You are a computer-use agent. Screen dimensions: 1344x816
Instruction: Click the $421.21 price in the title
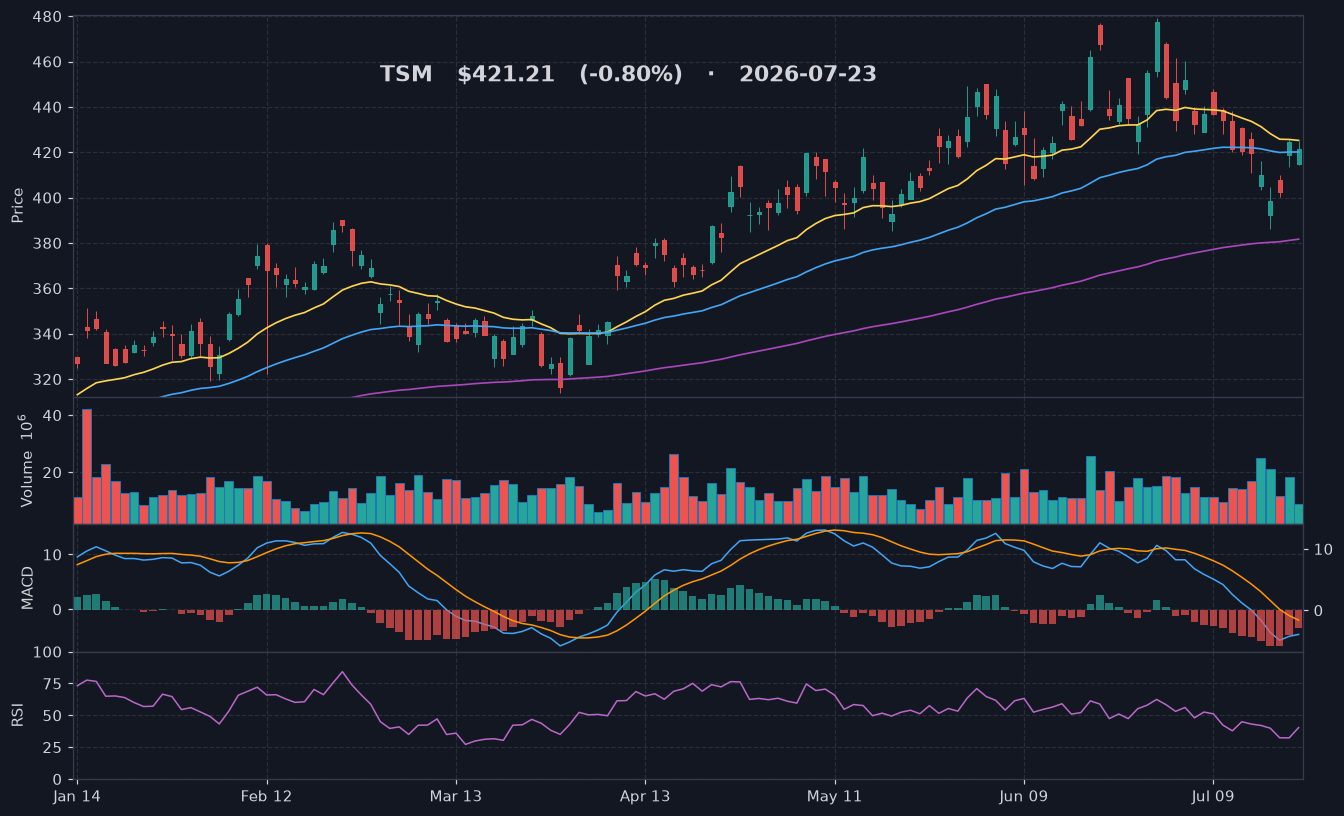[506, 74]
